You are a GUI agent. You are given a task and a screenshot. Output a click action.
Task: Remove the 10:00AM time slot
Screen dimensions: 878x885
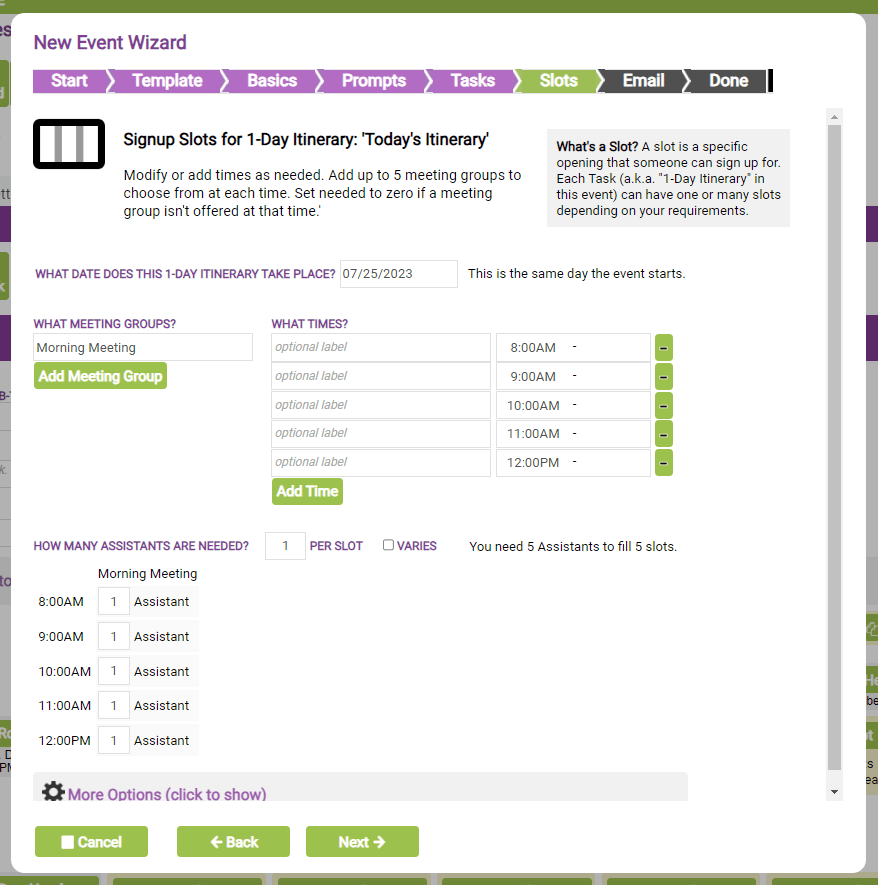(x=663, y=405)
